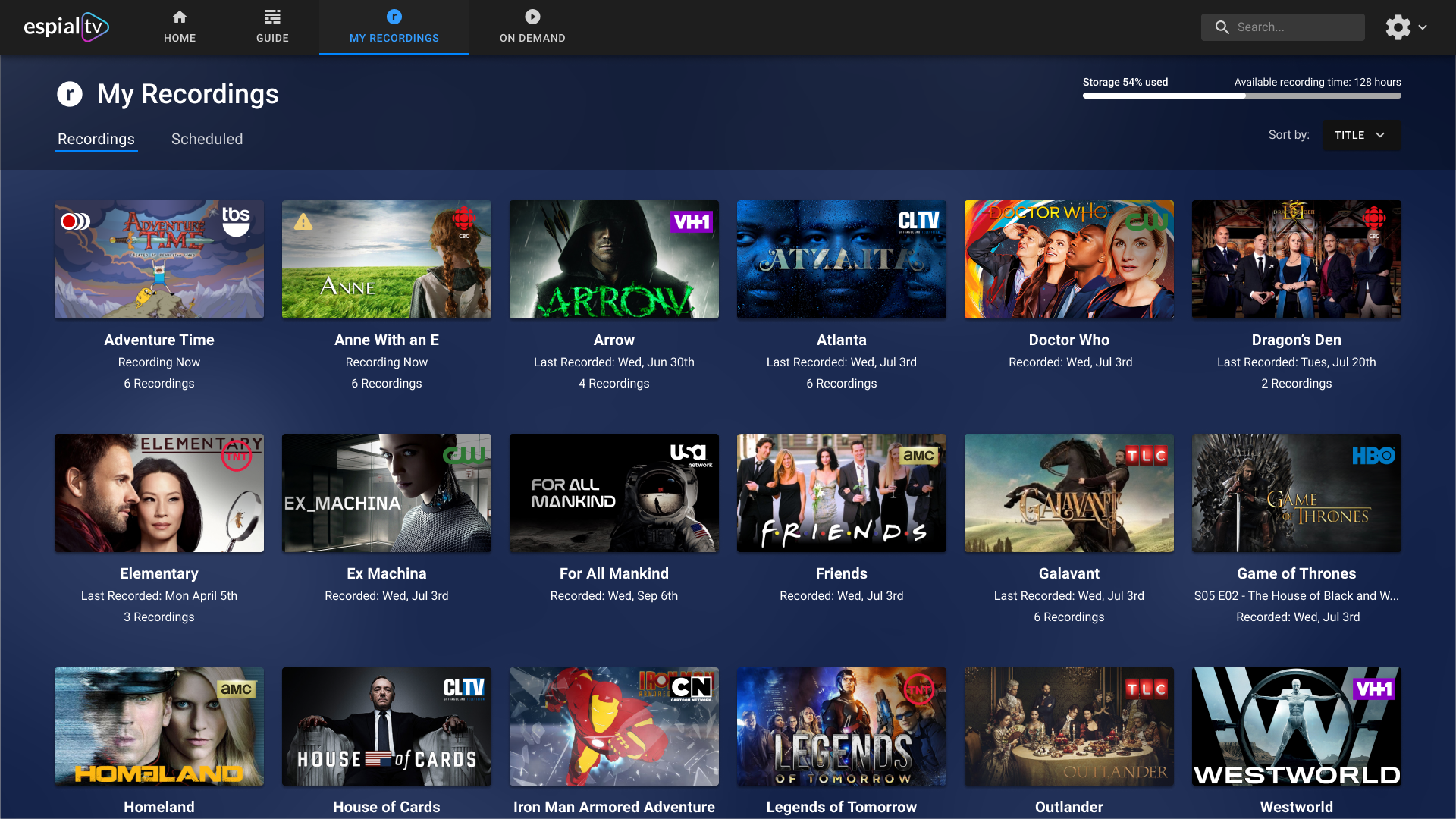The height and width of the screenshot is (819, 1456).
Task: Go to HOME in the top navigation
Action: pos(180,27)
